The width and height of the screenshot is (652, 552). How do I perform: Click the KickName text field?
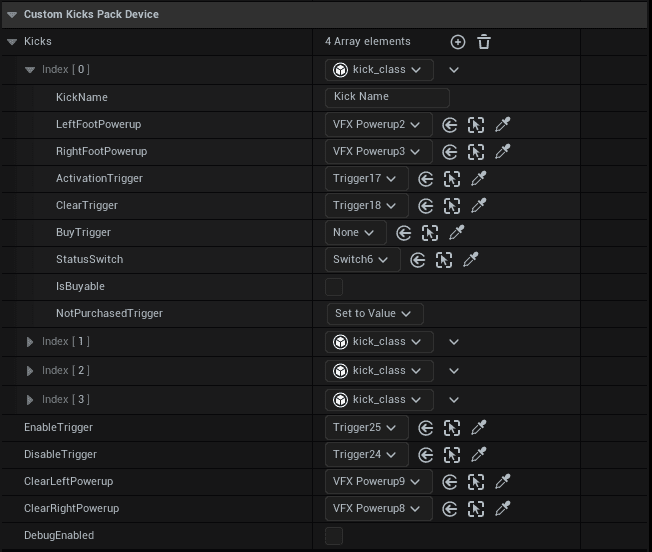pos(387,97)
